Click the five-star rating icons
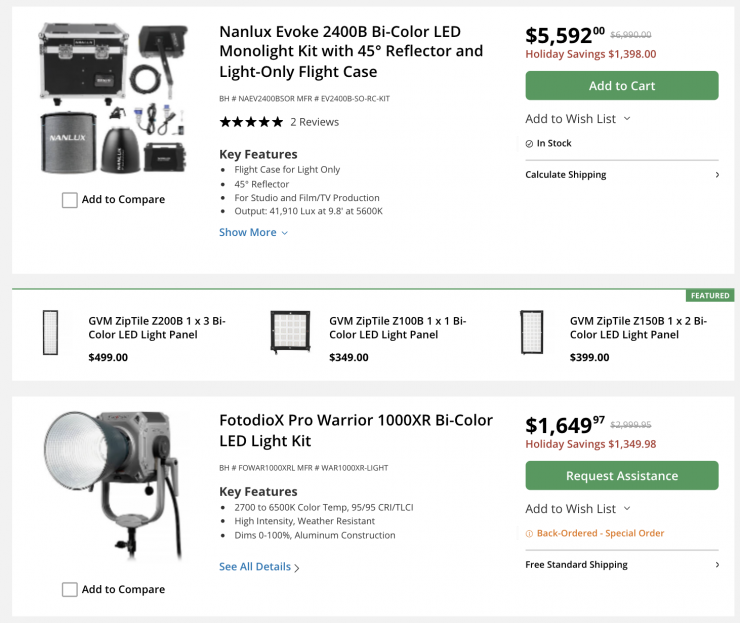Image resolution: width=740 pixels, height=623 pixels. click(251, 122)
